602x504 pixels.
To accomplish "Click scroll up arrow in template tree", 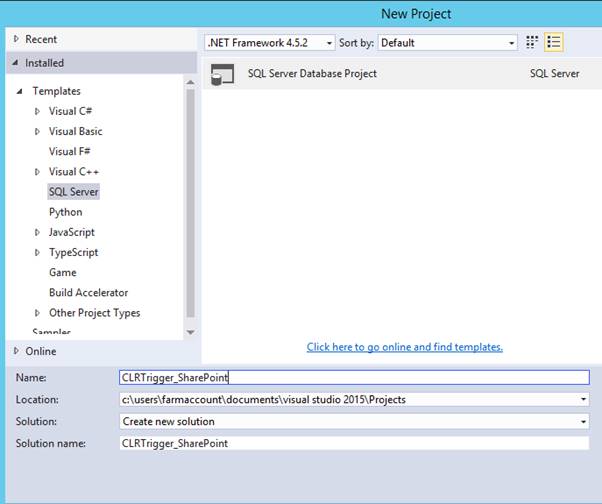I will 190,82.
